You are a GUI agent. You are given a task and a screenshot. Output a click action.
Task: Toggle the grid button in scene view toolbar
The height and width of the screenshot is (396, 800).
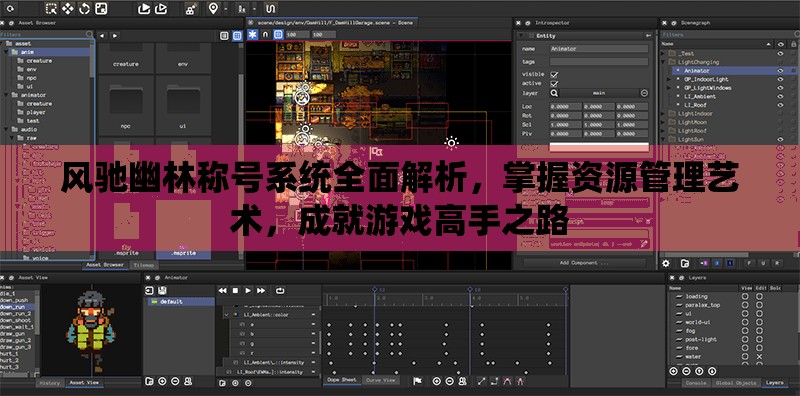coord(278,34)
